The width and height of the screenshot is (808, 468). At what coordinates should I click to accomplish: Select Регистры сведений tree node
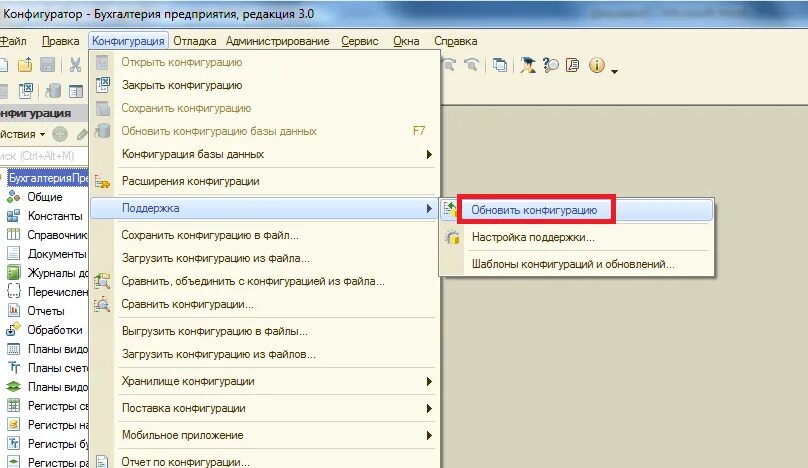click(58, 406)
